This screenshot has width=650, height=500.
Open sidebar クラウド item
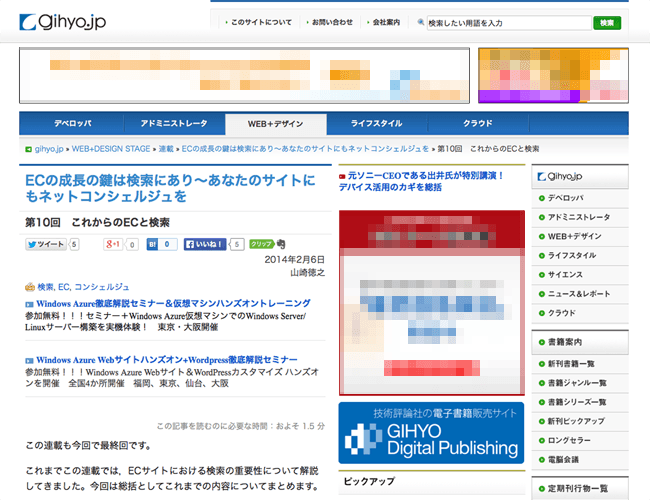tap(580, 313)
